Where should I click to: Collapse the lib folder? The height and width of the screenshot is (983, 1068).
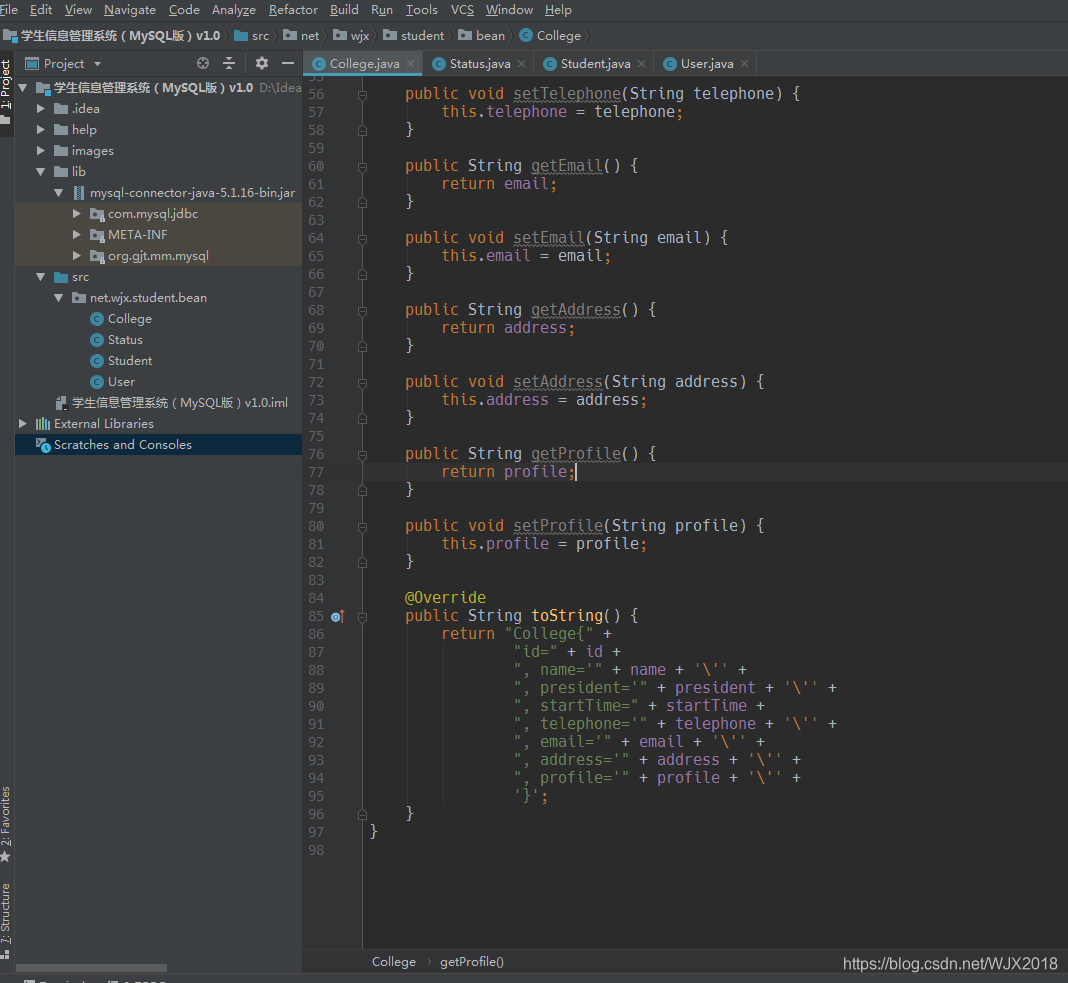pos(41,172)
